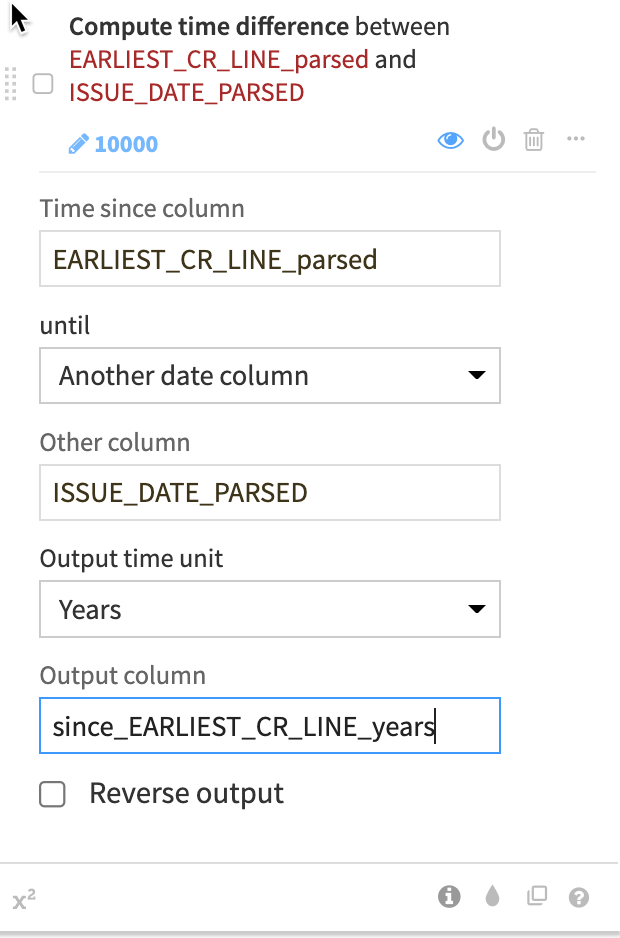Check the step selection checkbox
This screenshot has height=938, width=620.
43,84
